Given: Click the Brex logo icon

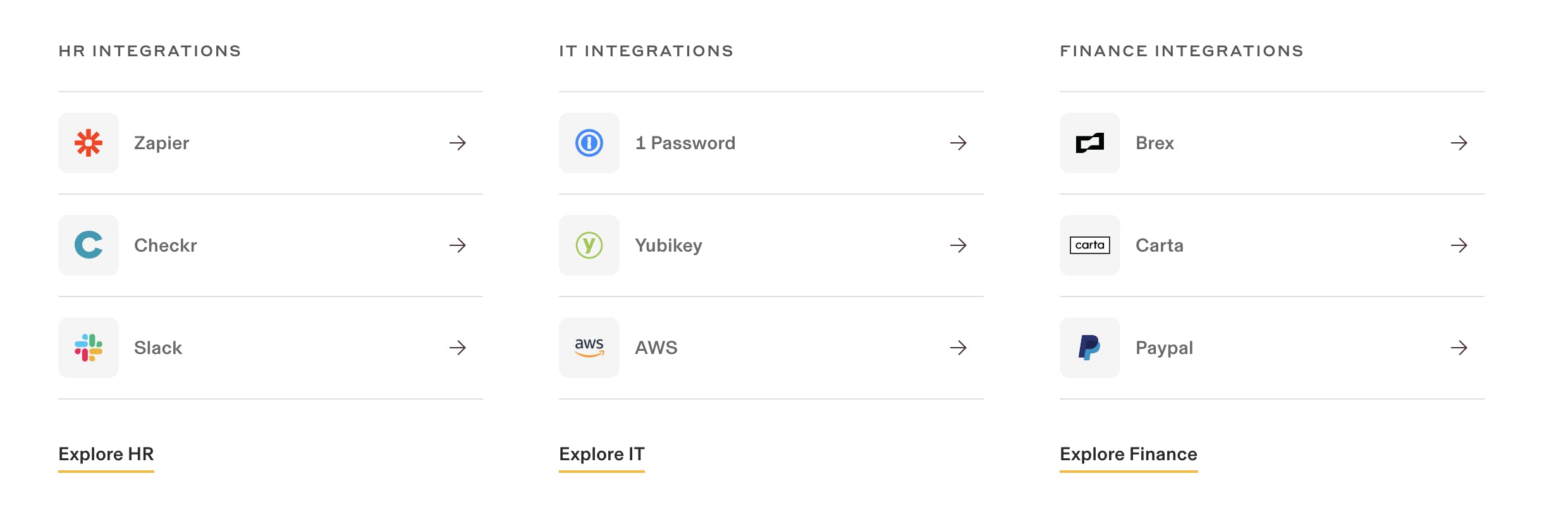Looking at the screenshot, I should [x=1090, y=143].
